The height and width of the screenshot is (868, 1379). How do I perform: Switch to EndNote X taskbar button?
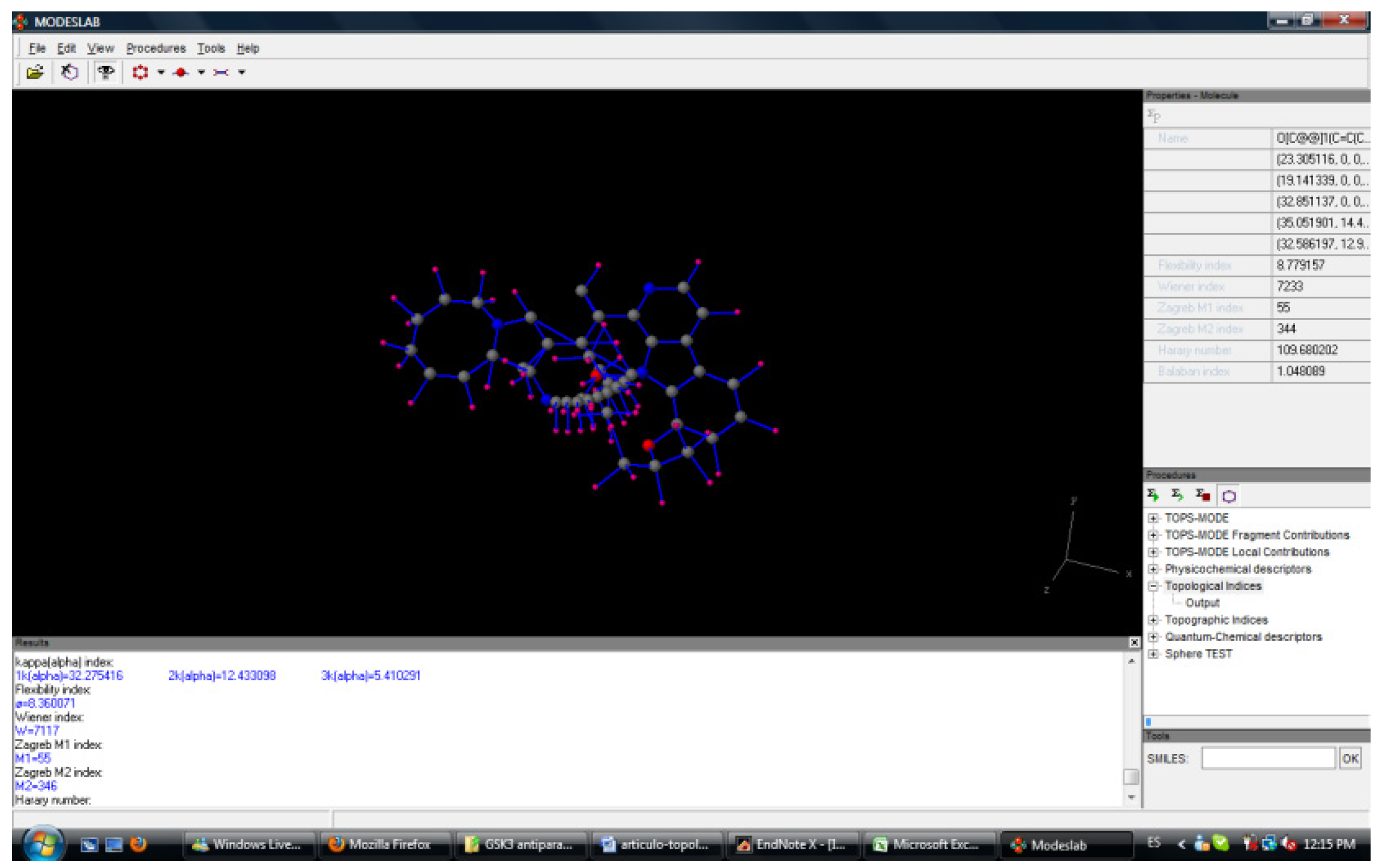pos(792,845)
